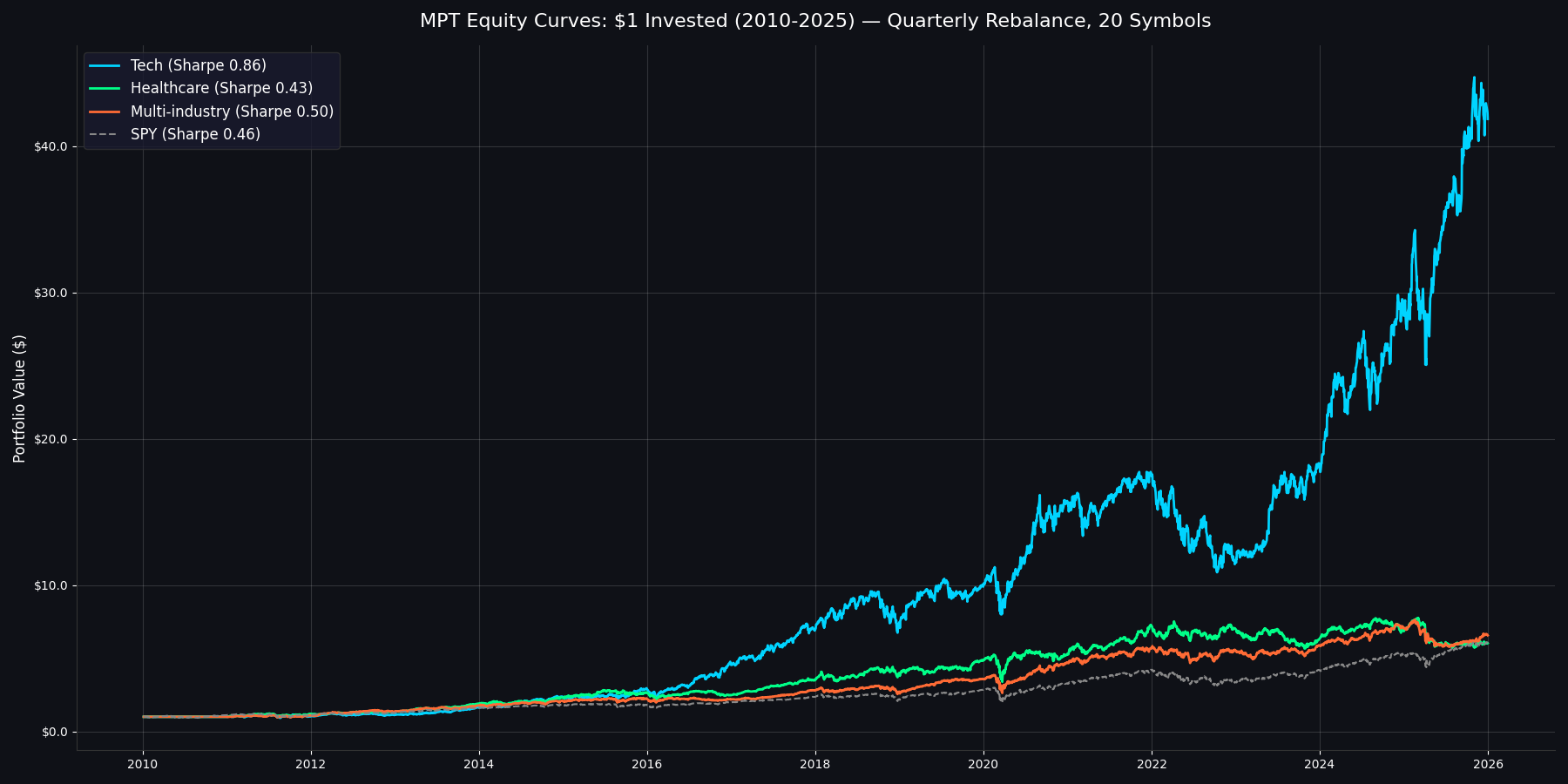1568x784 pixels.
Task: Click the $30.0 y-axis tick label
Action: pyautogui.click(x=51, y=293)
